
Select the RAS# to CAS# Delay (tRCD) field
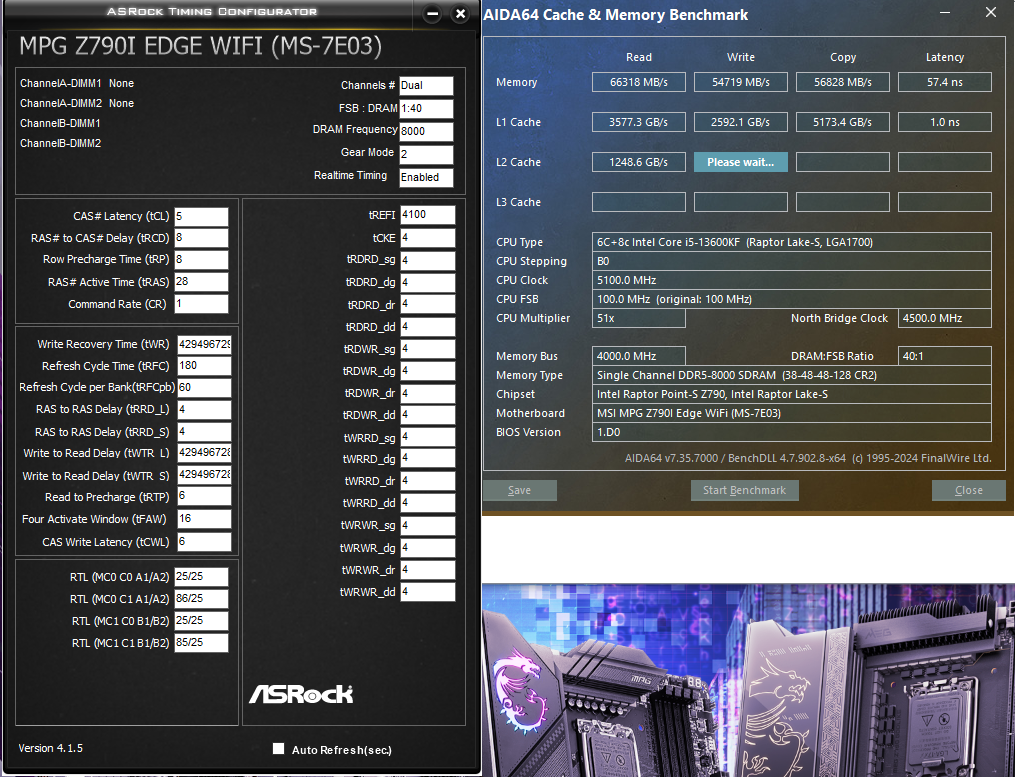pyautogui.click(x=201, y=238)
